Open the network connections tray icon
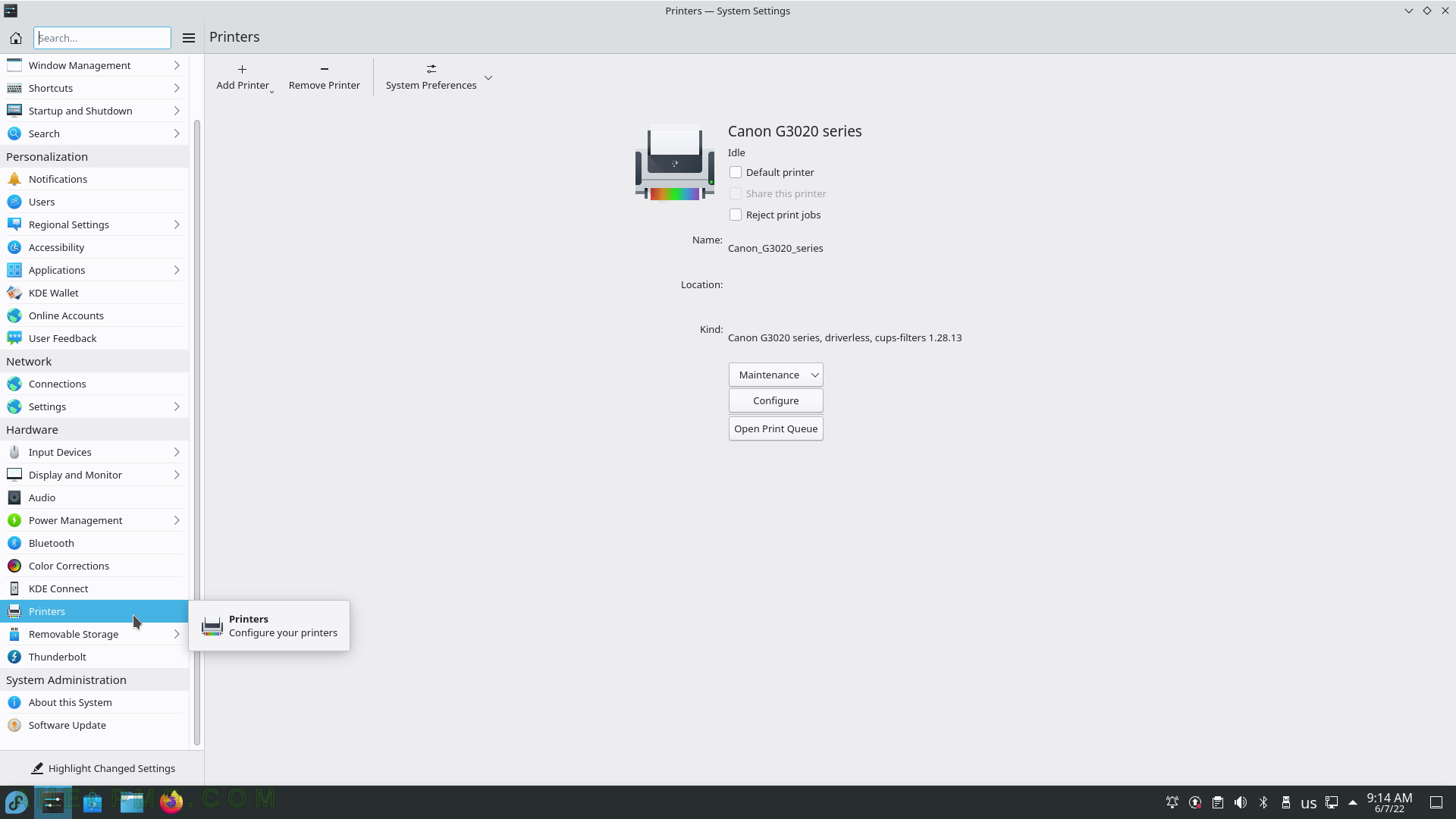Viewport: 1456px width, 819px height. [x=1332, y=802]
